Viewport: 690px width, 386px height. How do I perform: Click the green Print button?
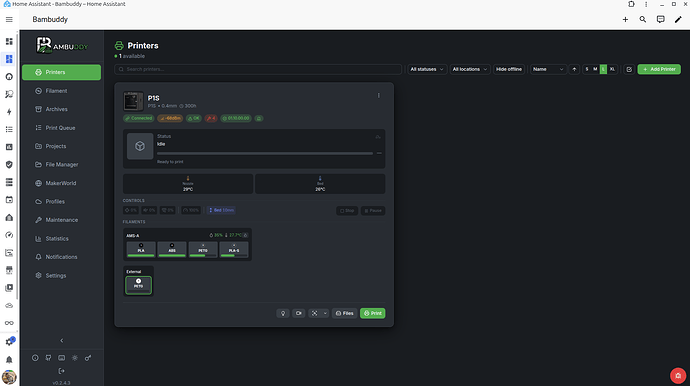(373, 313)
